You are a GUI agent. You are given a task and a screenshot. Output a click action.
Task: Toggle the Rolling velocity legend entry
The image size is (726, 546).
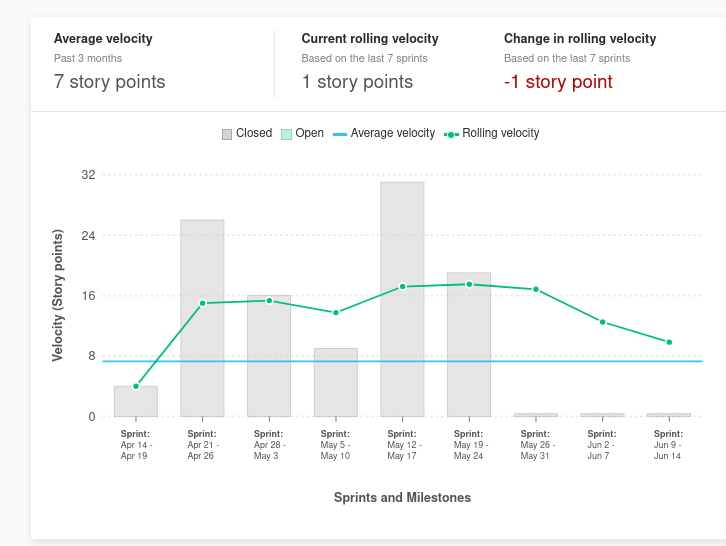pyautogui.click(x=500, y=133)
